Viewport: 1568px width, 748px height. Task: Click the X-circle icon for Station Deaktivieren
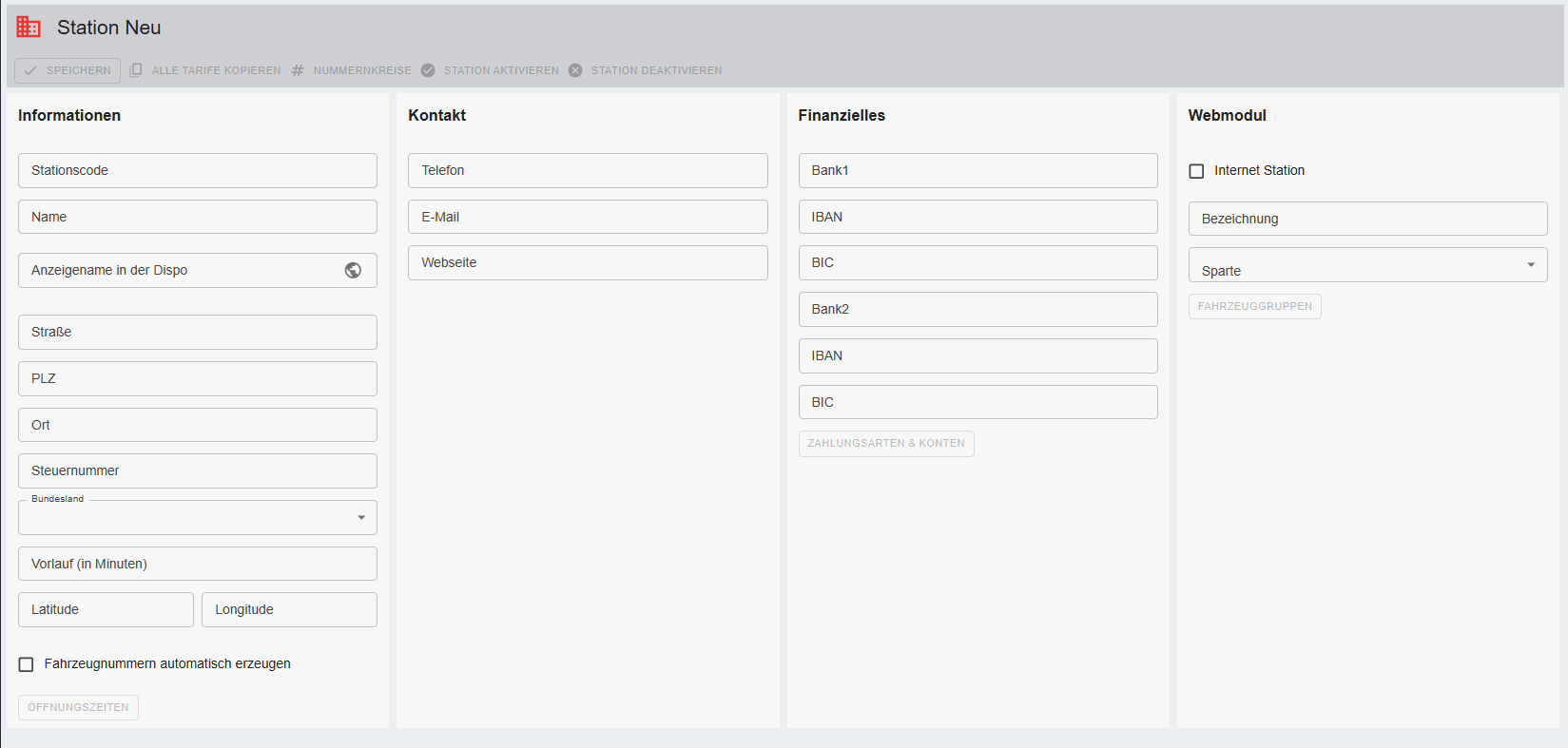[575, 70]
